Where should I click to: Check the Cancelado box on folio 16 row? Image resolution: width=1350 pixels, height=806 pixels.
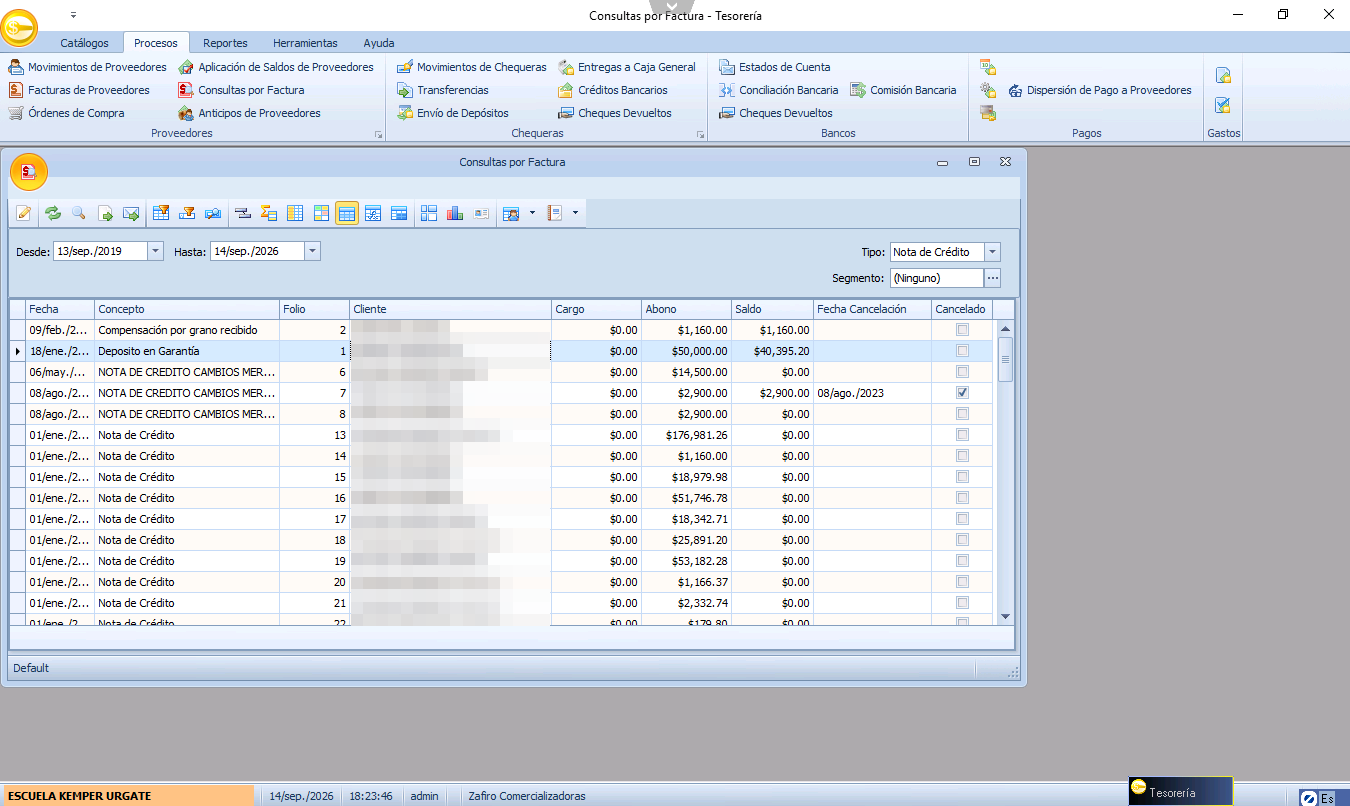[962, 498]
